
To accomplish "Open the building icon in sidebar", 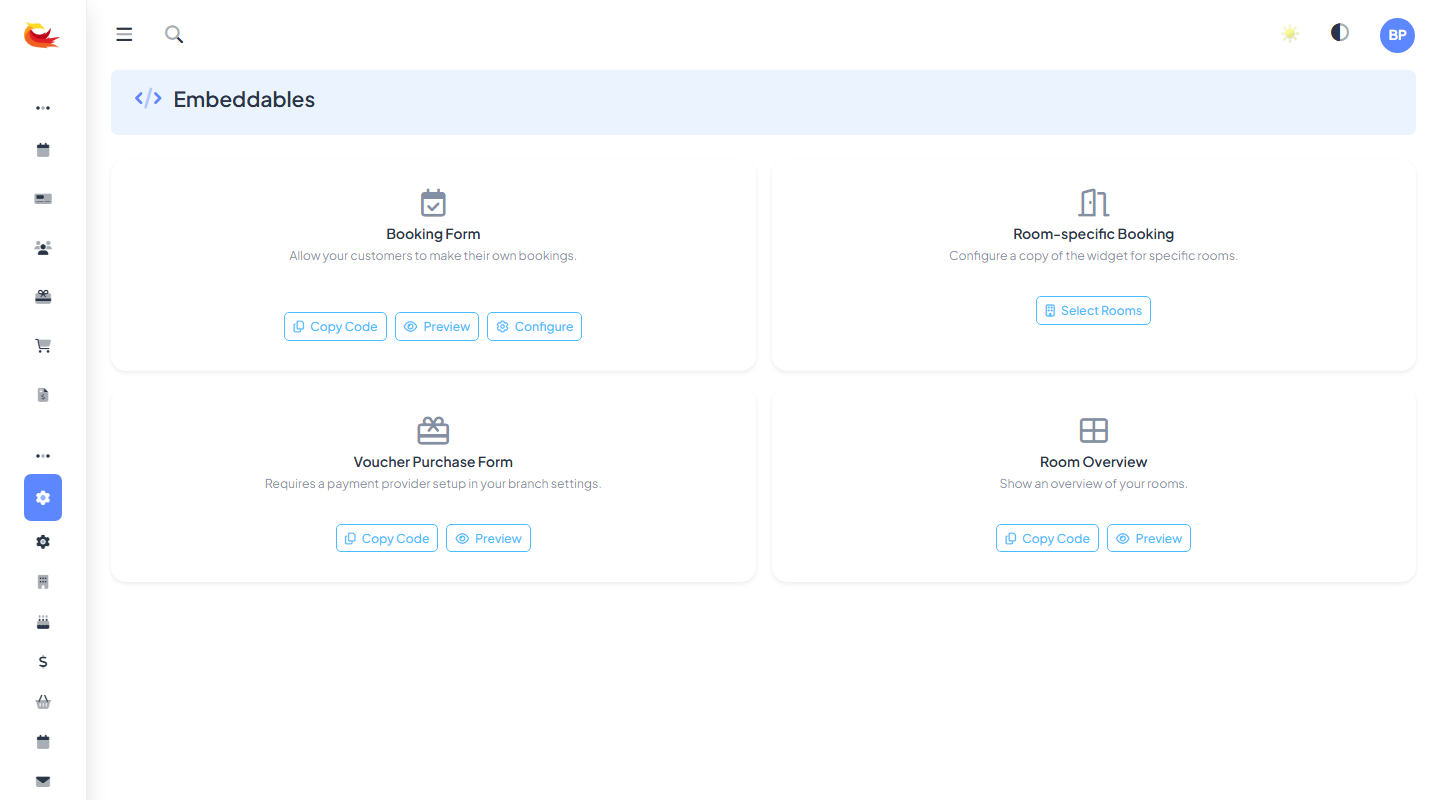I will tap(43, 582).
